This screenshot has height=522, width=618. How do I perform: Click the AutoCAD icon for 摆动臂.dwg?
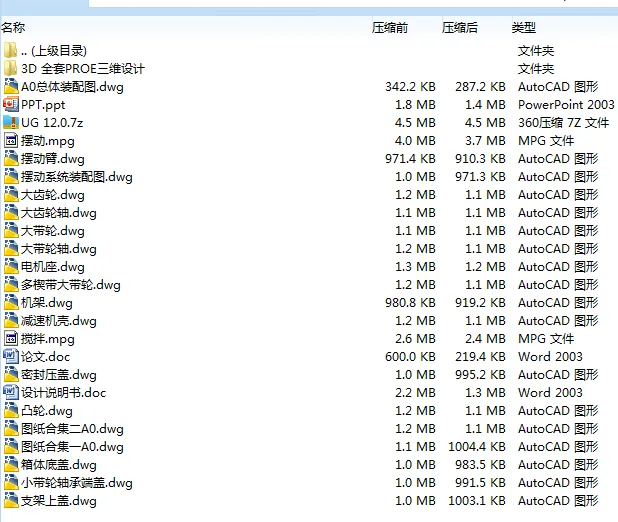(x=11, y=158)
